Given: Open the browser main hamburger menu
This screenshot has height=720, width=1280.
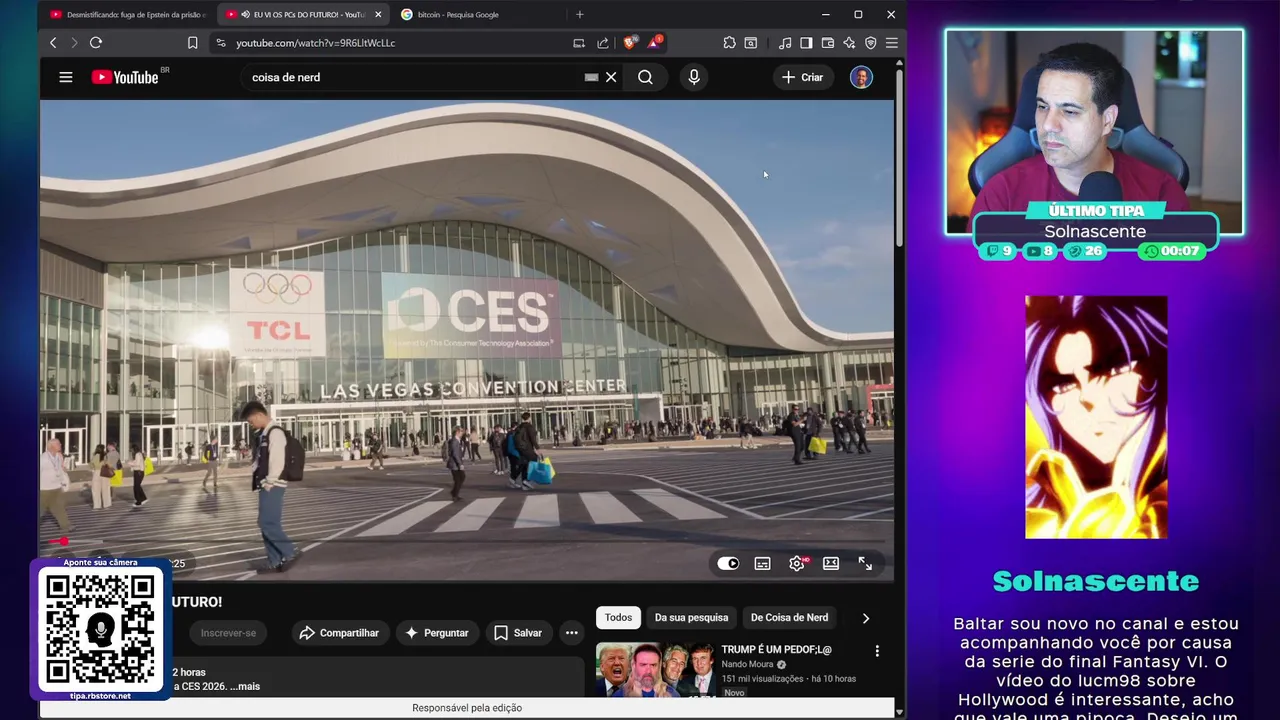Looking at the screenshot, I should [x=891, y=43].
